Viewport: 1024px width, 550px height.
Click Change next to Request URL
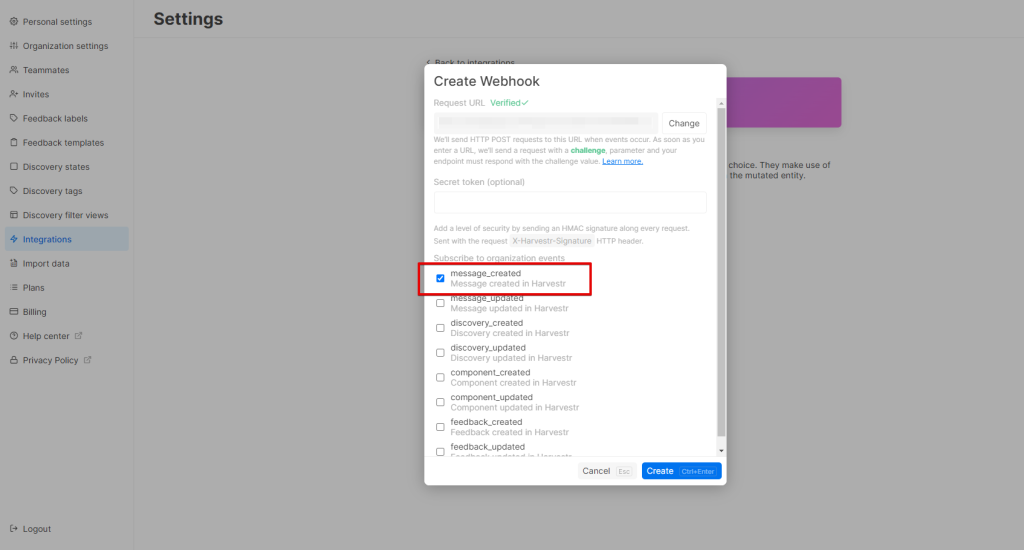point(684,123)
